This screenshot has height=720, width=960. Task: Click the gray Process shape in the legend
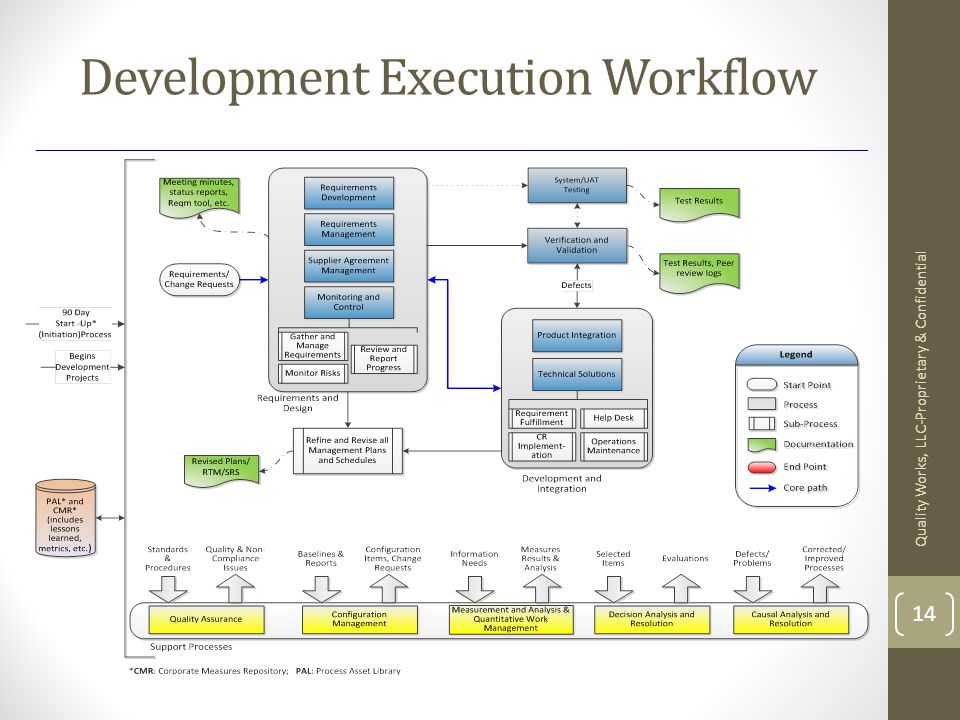point(762,404)
